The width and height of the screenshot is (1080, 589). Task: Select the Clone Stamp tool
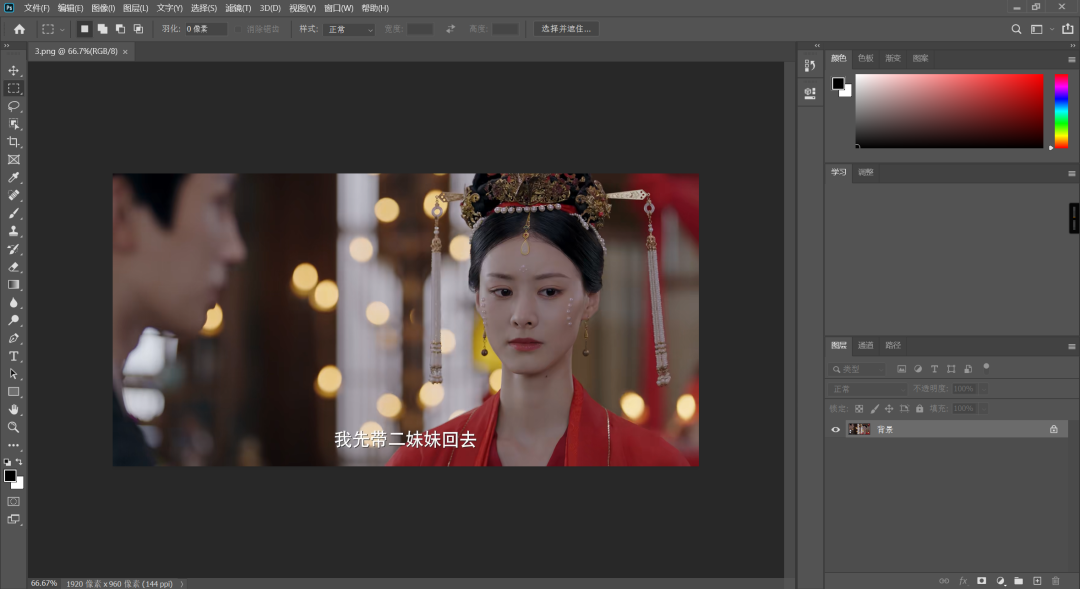[x=13, y=231]
